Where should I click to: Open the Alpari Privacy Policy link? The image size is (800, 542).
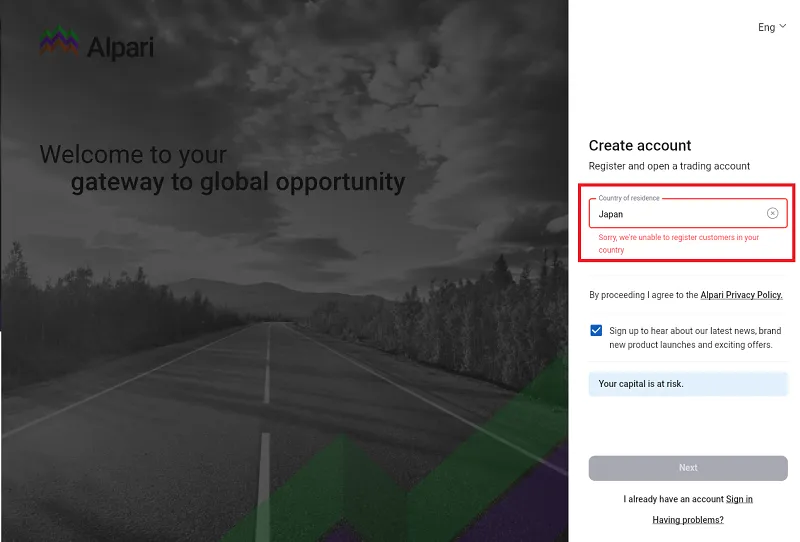[741, 295]
